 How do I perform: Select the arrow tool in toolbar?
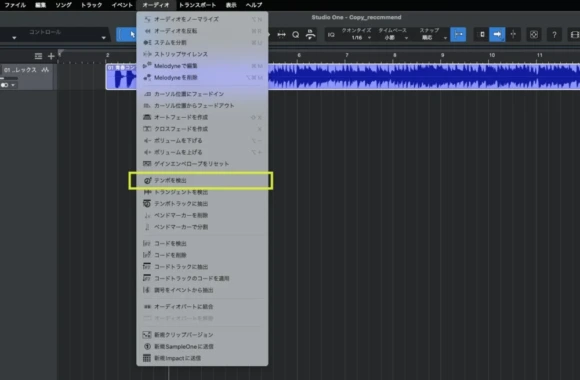[x=127, y=34]
